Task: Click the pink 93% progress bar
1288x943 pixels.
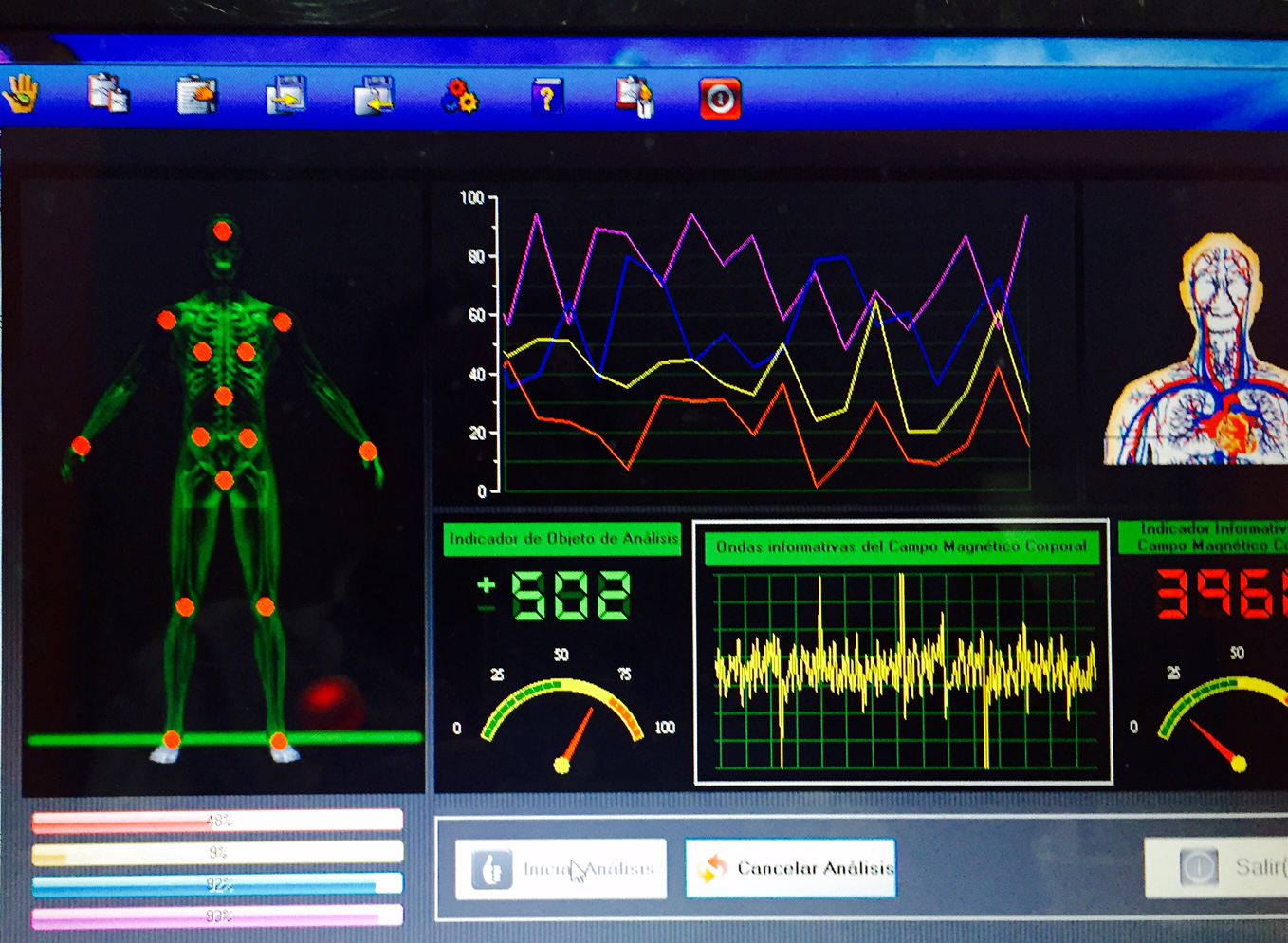Action: 217,916
